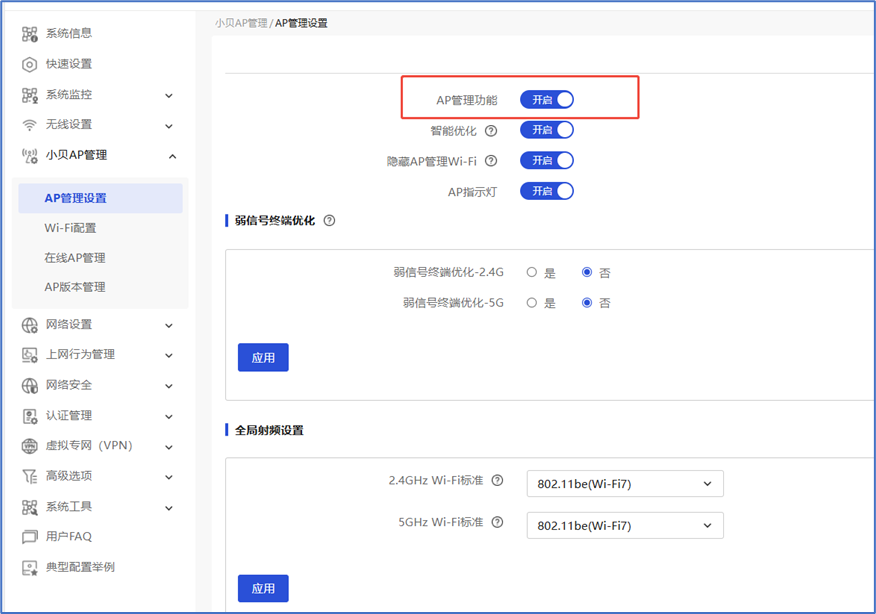Open the Wi-Fi配置 submenu item
The width and height of the screenshot is (876, 614).
point(70,228)
